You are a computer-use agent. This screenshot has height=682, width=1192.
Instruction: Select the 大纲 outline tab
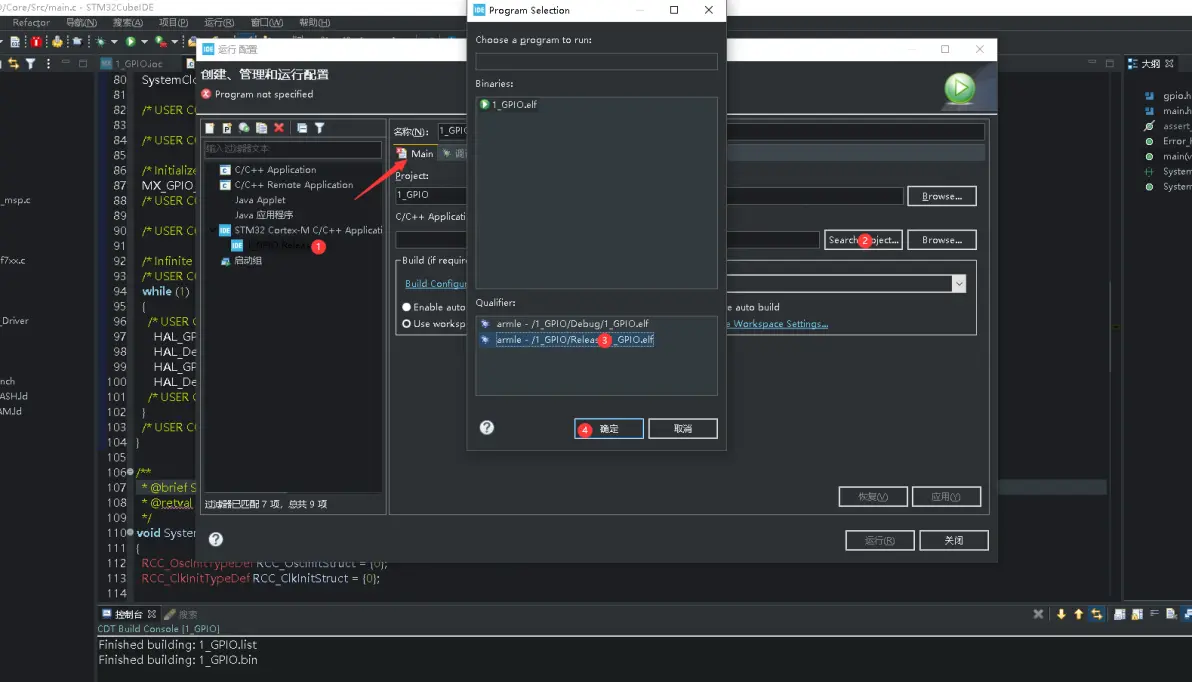(x=1151, y=64)
